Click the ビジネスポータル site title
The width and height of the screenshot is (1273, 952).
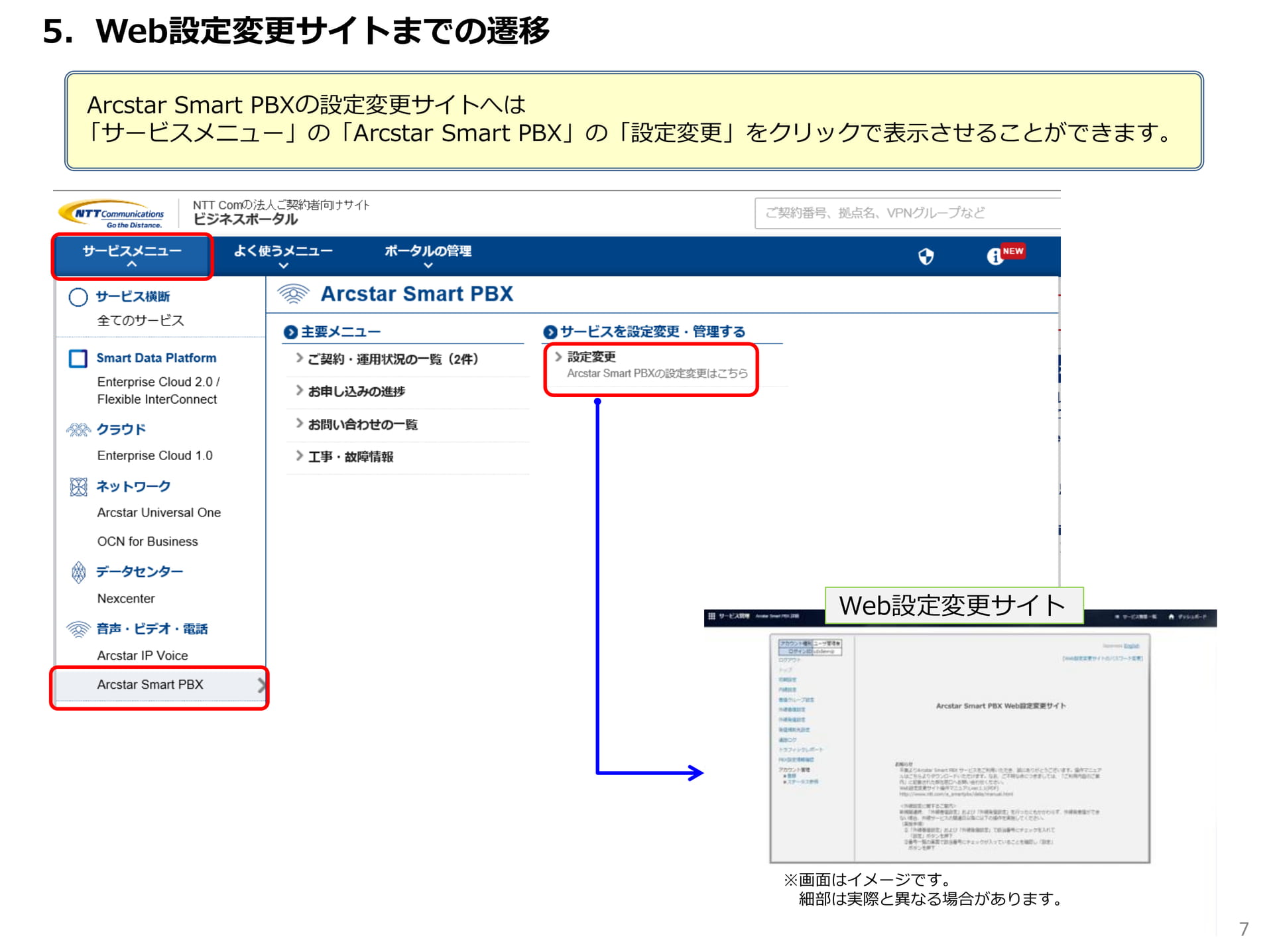point(245,219)
